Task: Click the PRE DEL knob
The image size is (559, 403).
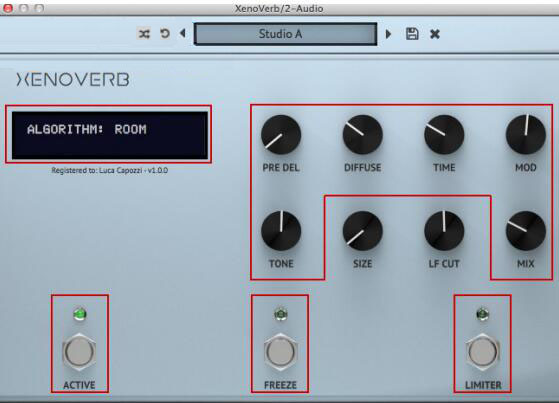Action: [281, 134]
